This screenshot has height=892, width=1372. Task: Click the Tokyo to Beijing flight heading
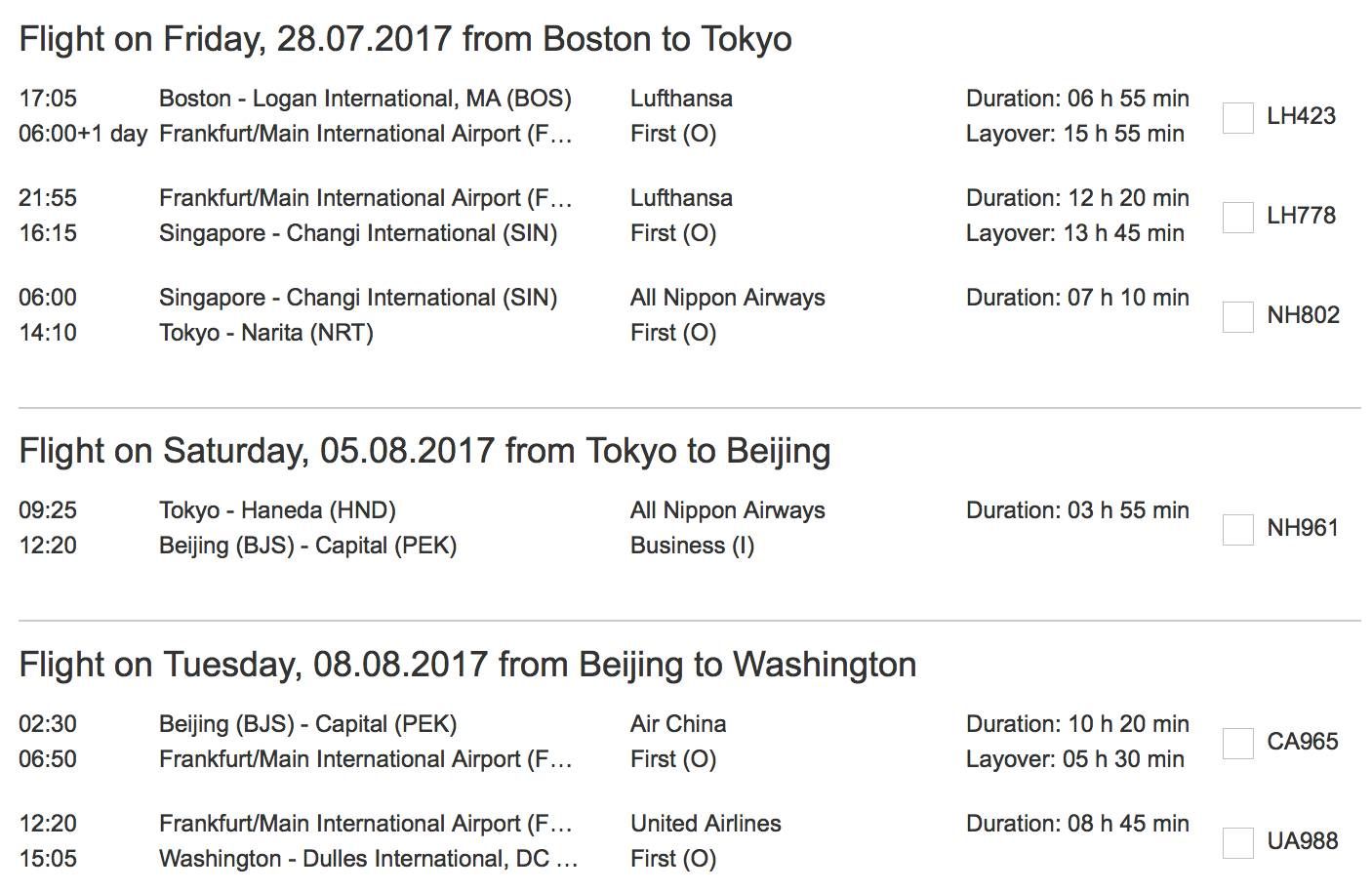coord(425,451)
